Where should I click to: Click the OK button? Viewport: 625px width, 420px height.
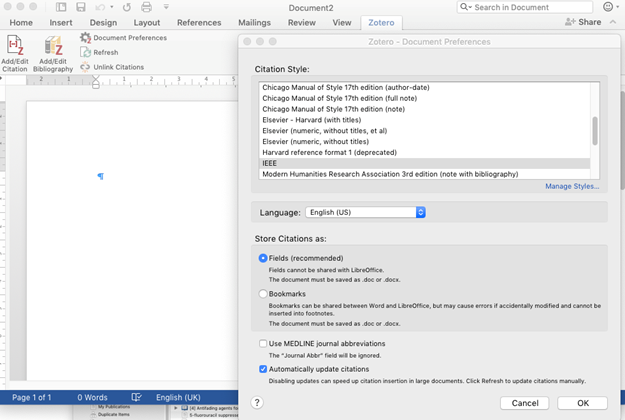tap(583, 403)
